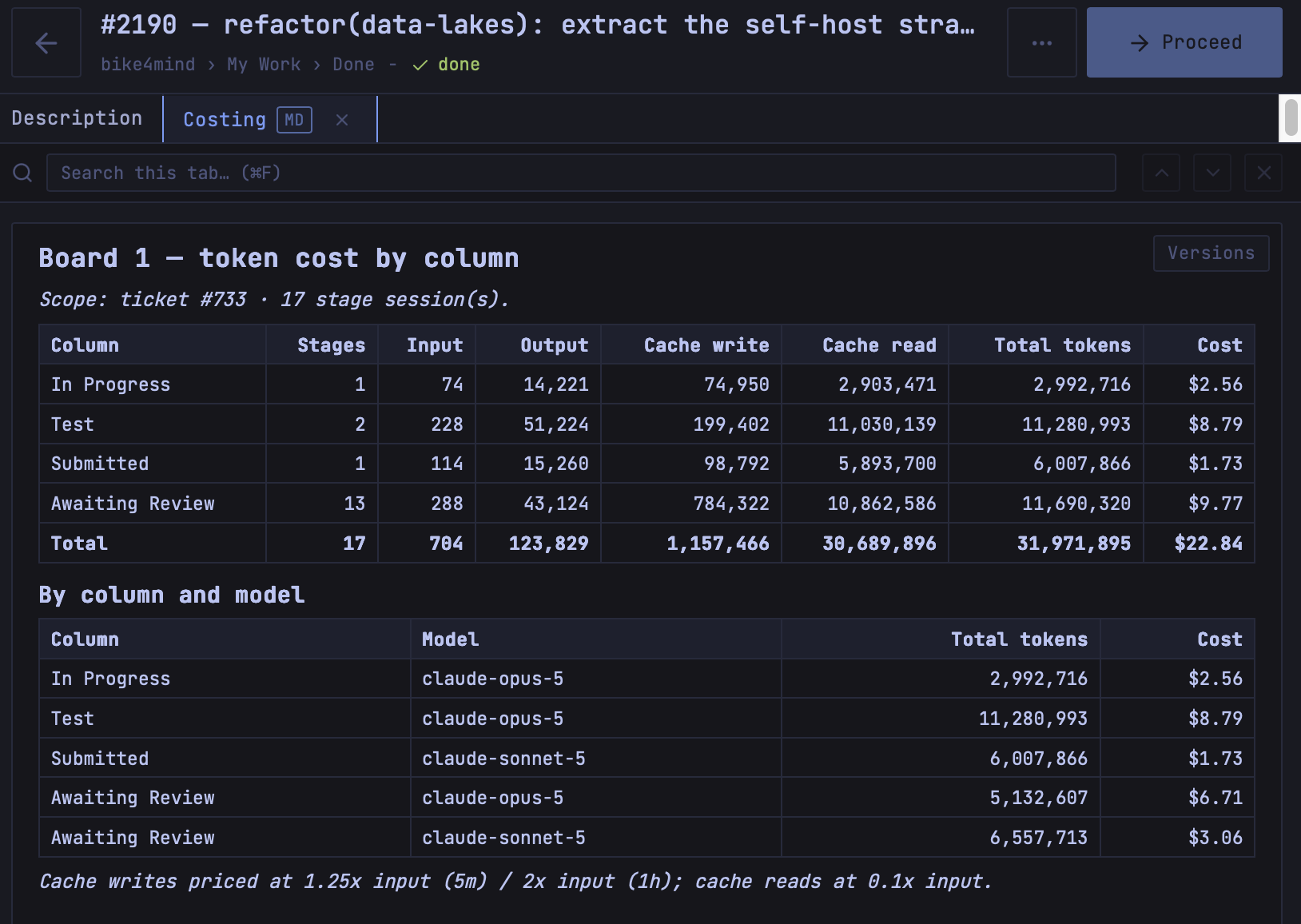Jump to previous search match arrow
The height and width of the screenshot is (924, 1301).
pyautogui.click(x=1161, y=173)
